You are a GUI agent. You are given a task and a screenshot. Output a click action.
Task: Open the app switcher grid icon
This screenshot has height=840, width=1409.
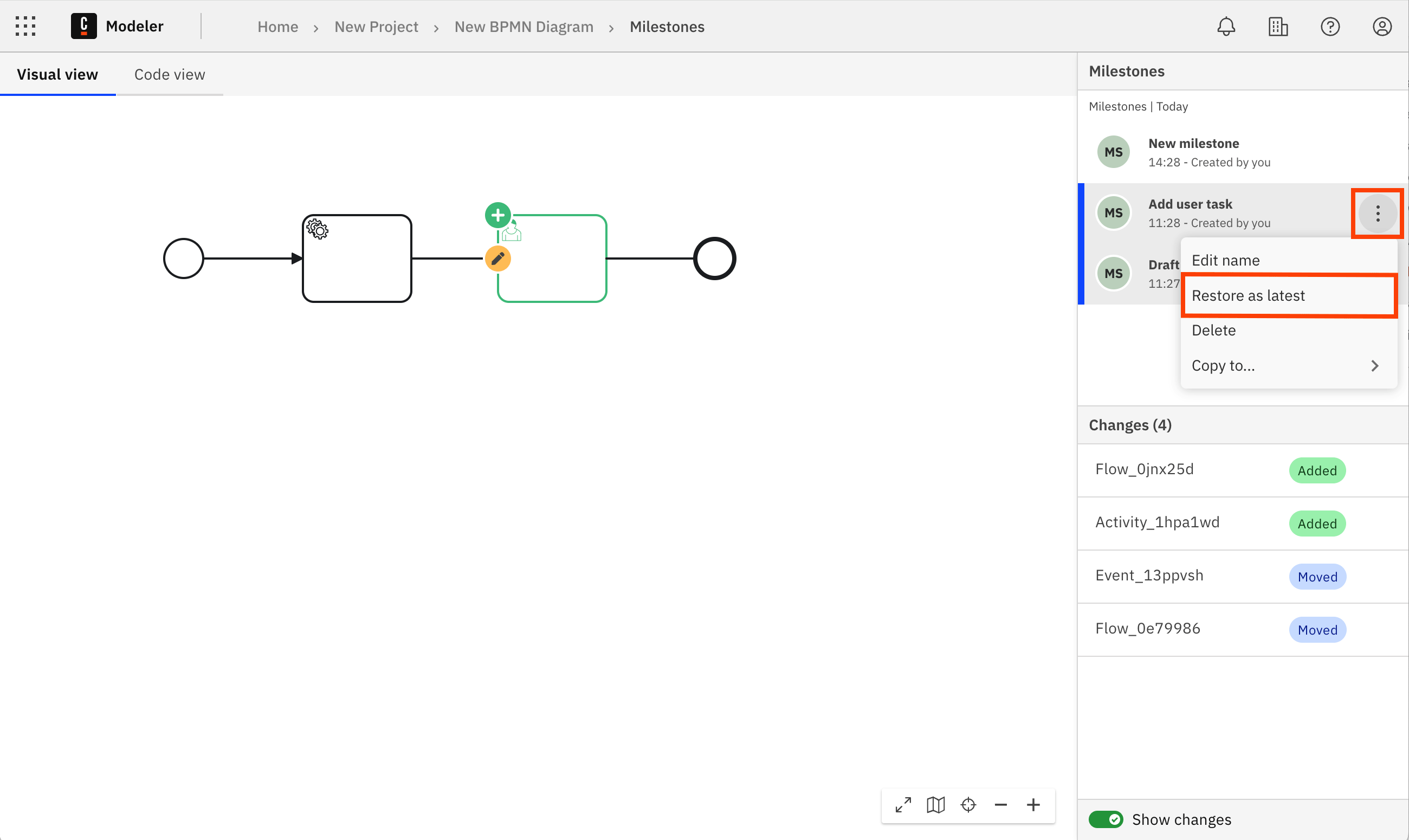pos(25,27)
